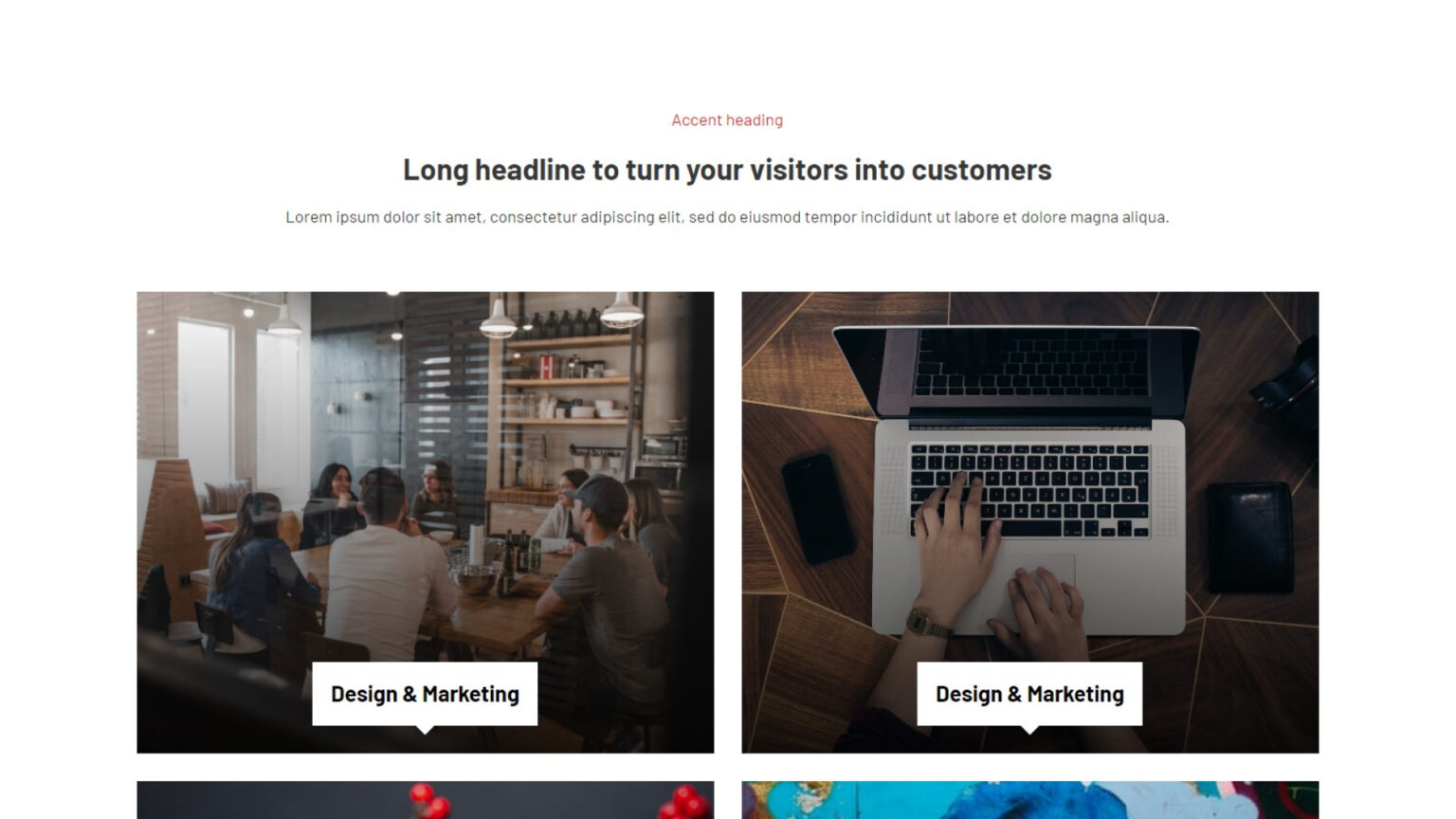Click Design & Marketing label on laptop photo
The width and height of the screenshot is (1456, 819).
pyautogui.click(x=1029, y=694)
